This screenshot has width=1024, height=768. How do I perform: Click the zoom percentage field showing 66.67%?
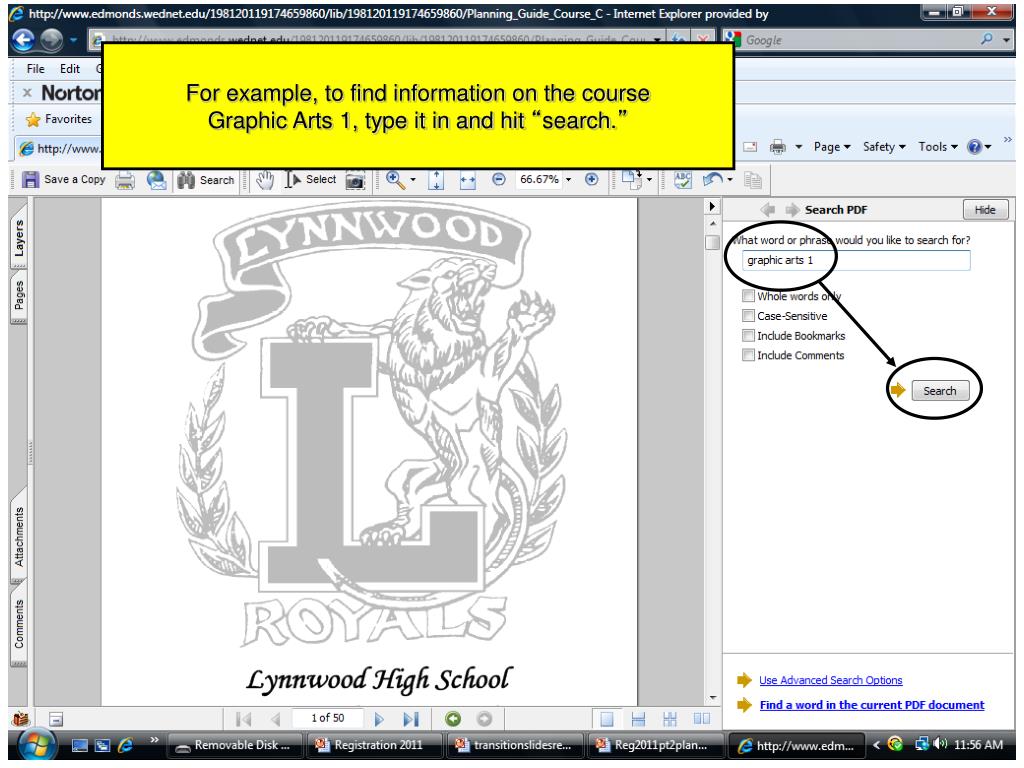539,180
